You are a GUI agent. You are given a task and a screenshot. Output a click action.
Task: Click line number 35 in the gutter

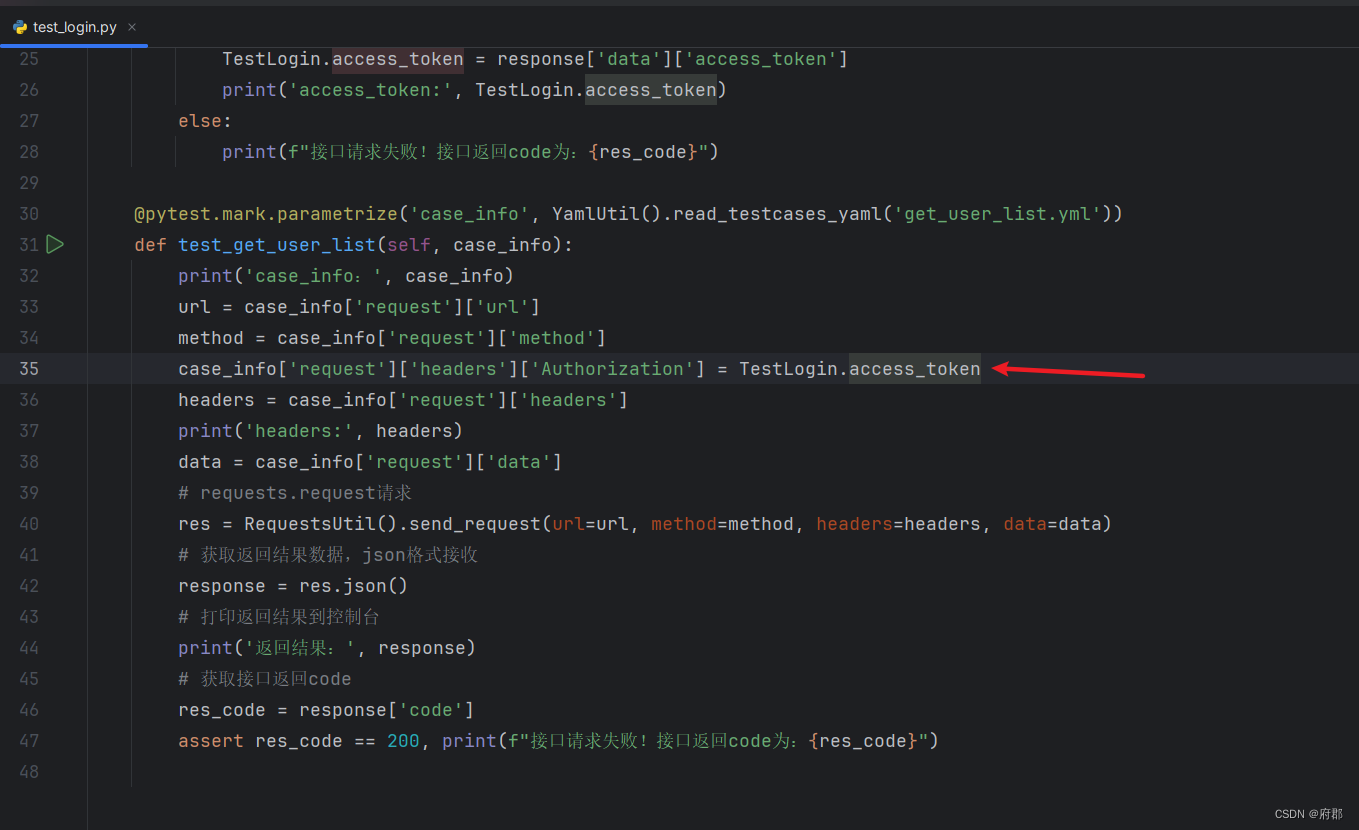pyautogui.click(x=29, y=369)
